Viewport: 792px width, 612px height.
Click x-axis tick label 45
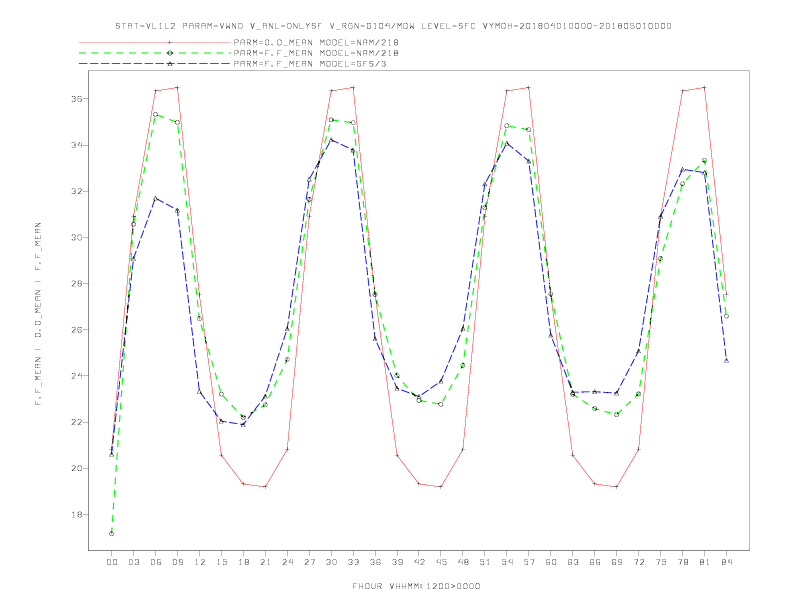click(x=441, y=562)
